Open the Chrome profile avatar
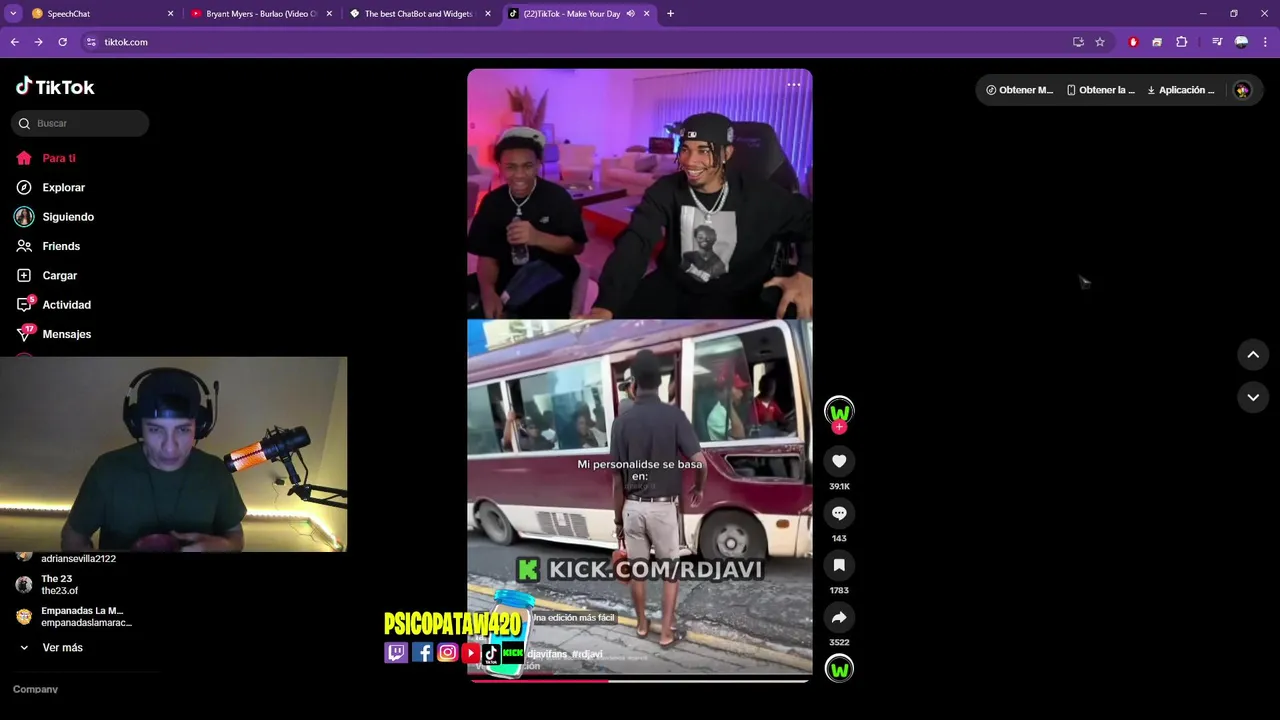This screenshot has width=1280, height=720. point(1241,42)
